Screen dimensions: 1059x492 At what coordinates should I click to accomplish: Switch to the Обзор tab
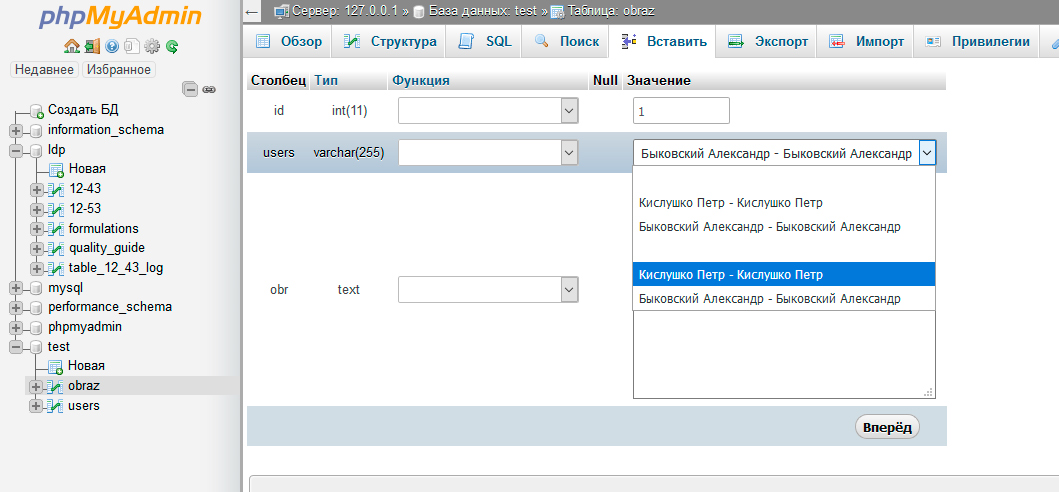tap(288, 41)
